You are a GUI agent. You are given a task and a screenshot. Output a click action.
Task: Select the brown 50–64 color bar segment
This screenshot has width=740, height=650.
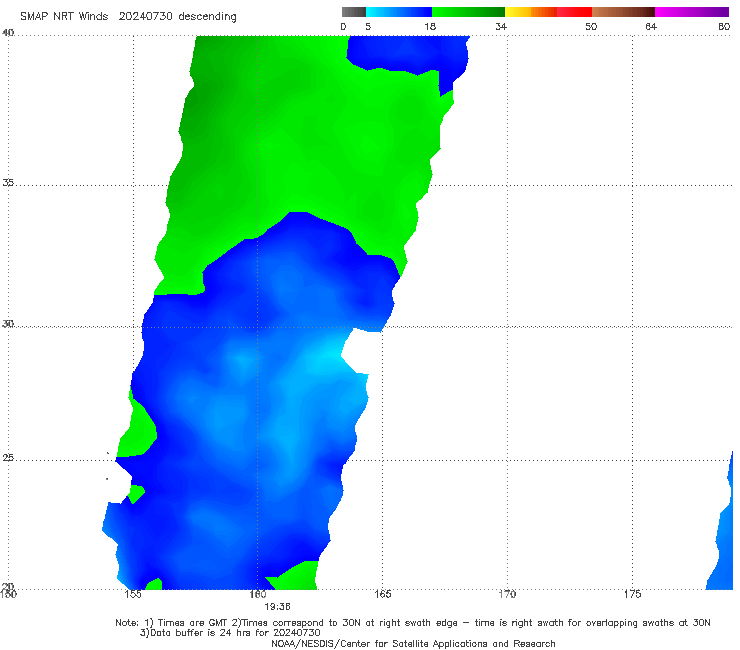coord(623,12)
